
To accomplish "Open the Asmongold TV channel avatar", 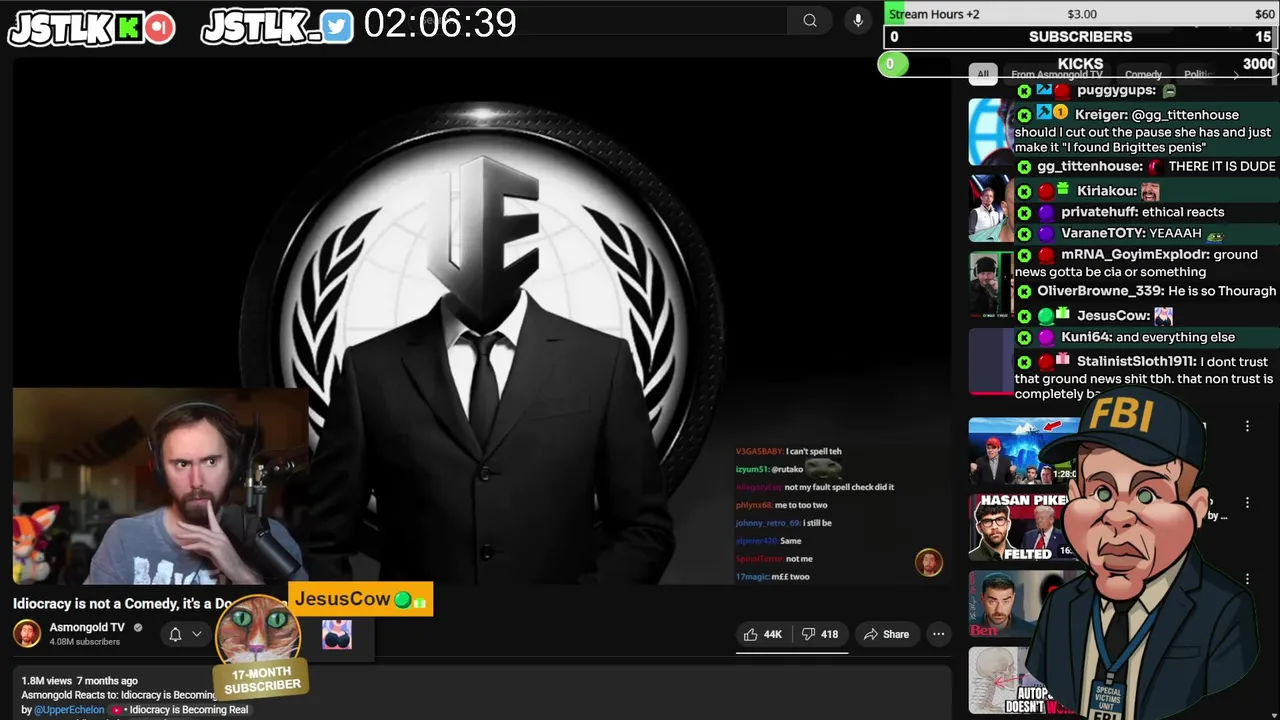I will (x=27, y=634).
